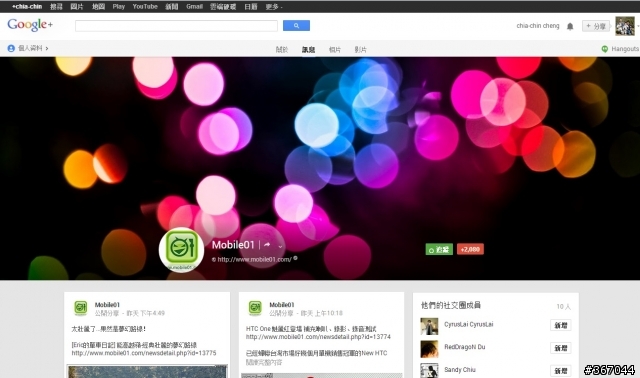Open 搜尋 in the top bar

(56, 7)
